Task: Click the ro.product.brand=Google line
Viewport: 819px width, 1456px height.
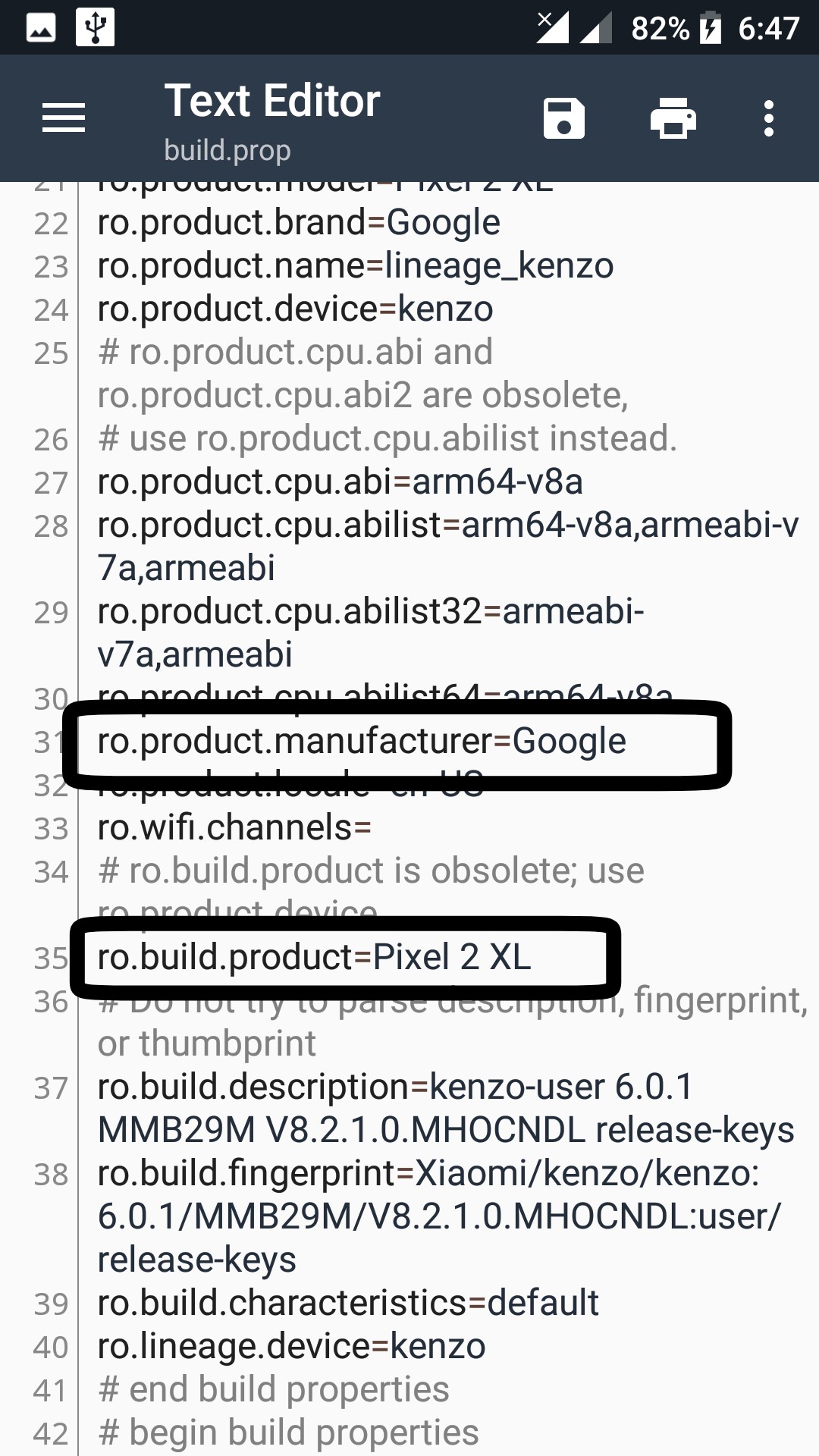Action: 299,223
